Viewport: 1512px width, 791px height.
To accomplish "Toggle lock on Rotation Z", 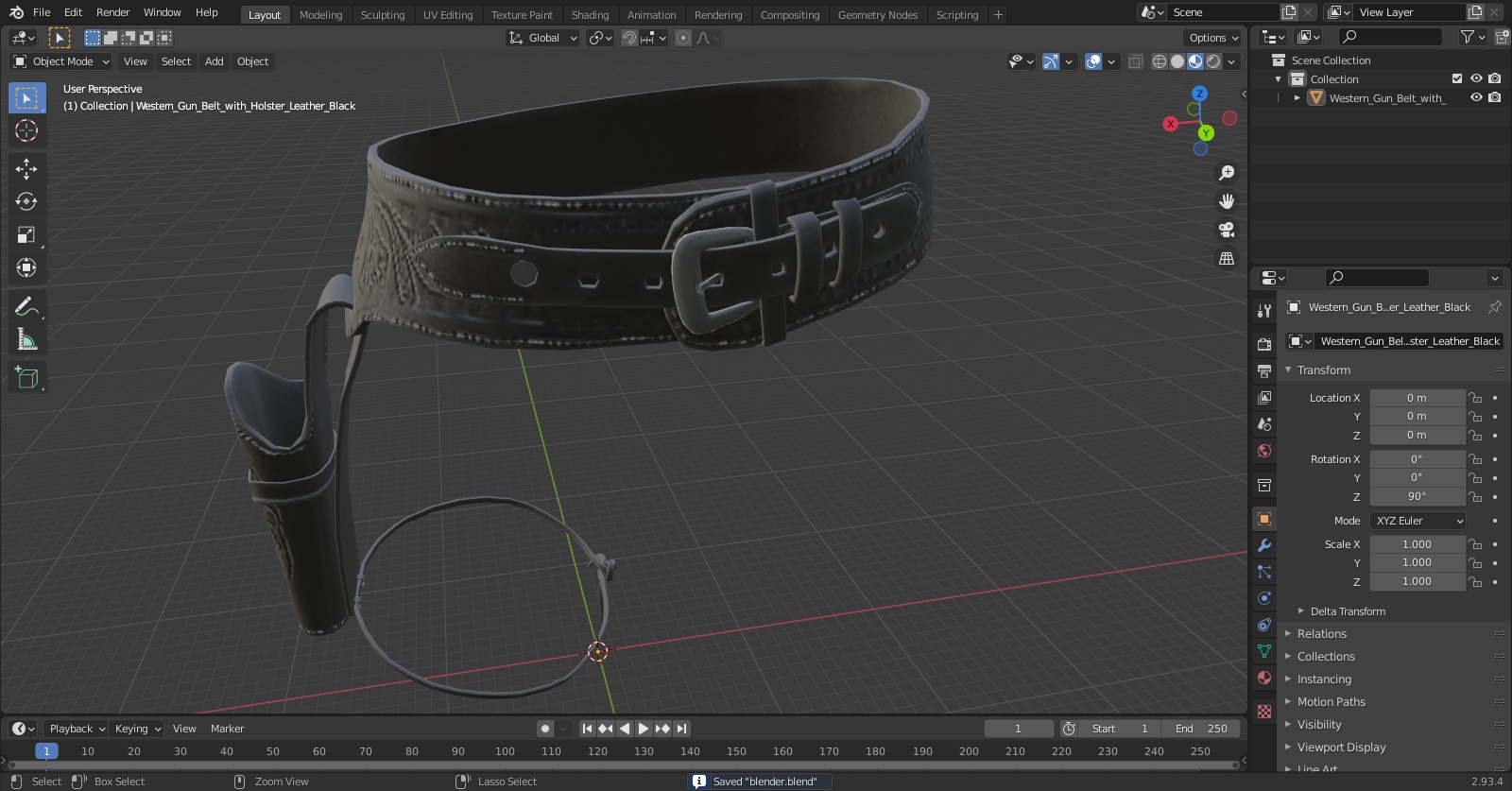I will (1475, 496).
